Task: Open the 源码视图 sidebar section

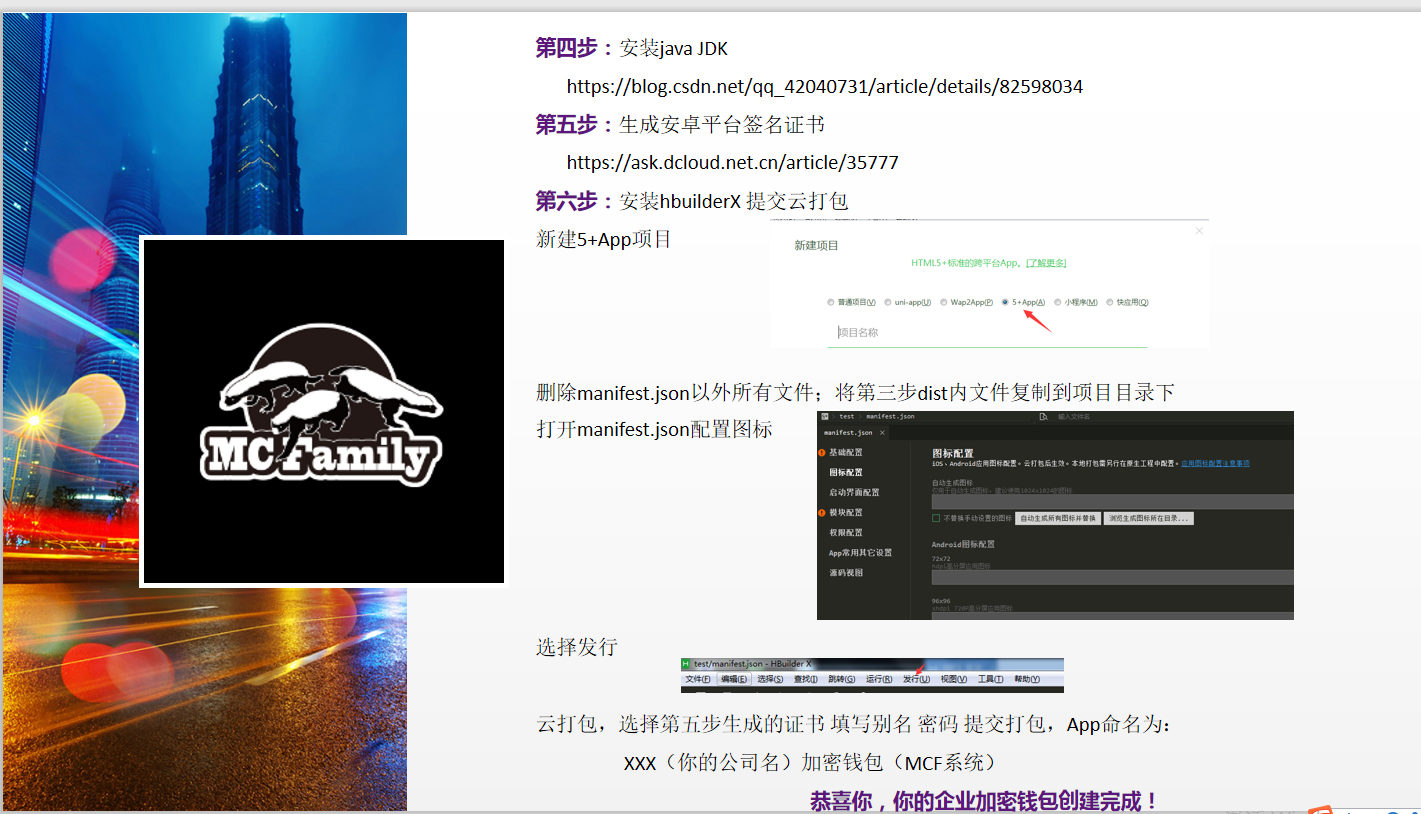Action: click(846, 572)
